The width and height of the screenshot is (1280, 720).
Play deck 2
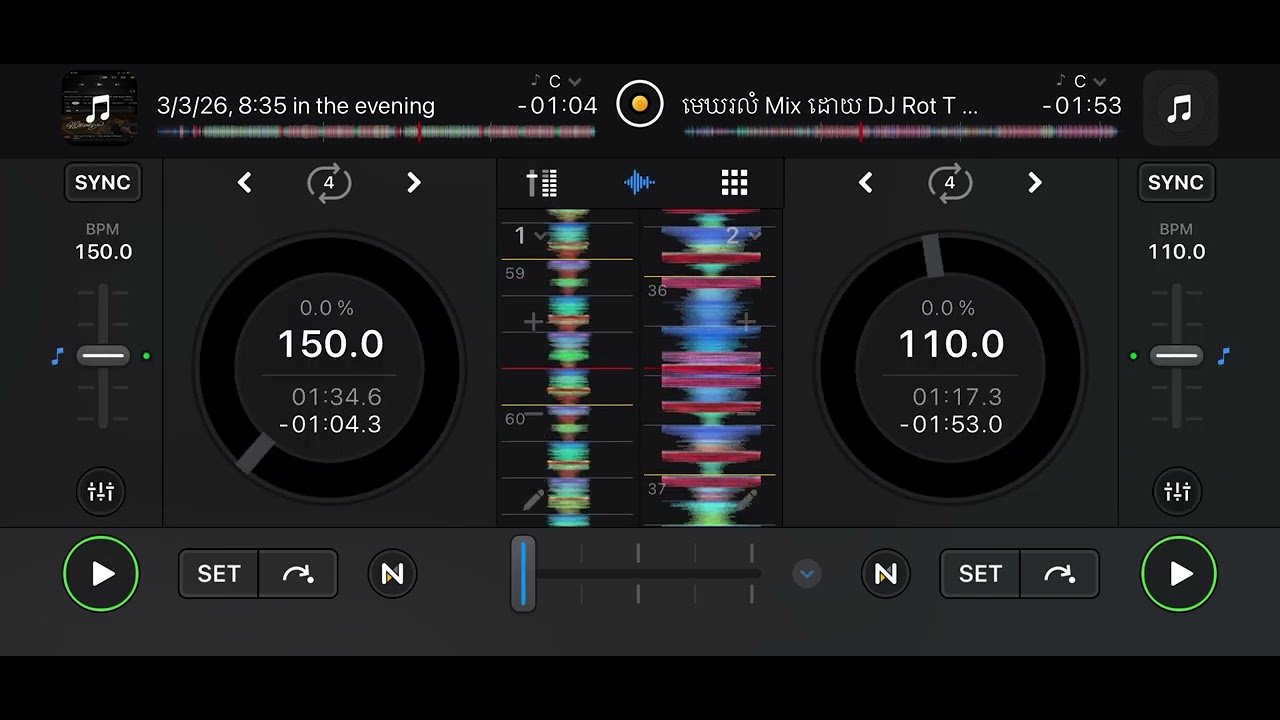[1179, 574]
